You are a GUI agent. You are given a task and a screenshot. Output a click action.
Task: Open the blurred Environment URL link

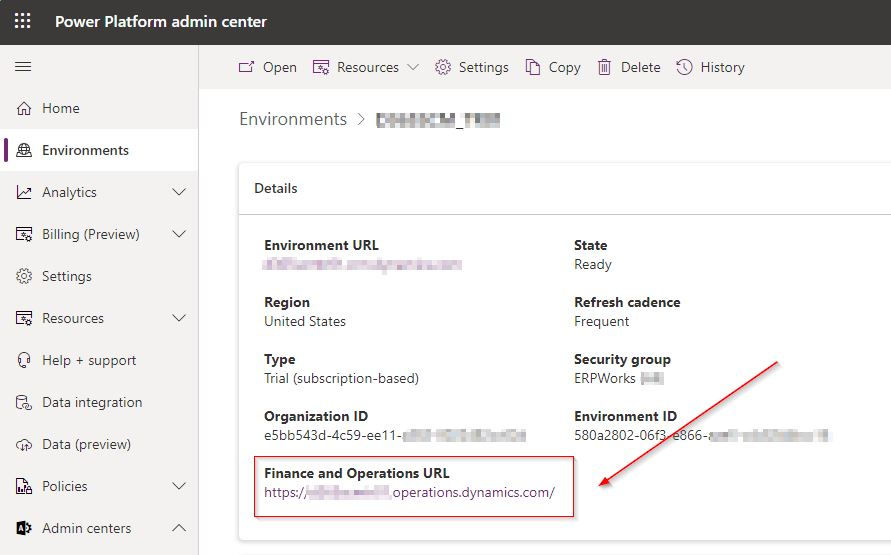click(363, 264)
